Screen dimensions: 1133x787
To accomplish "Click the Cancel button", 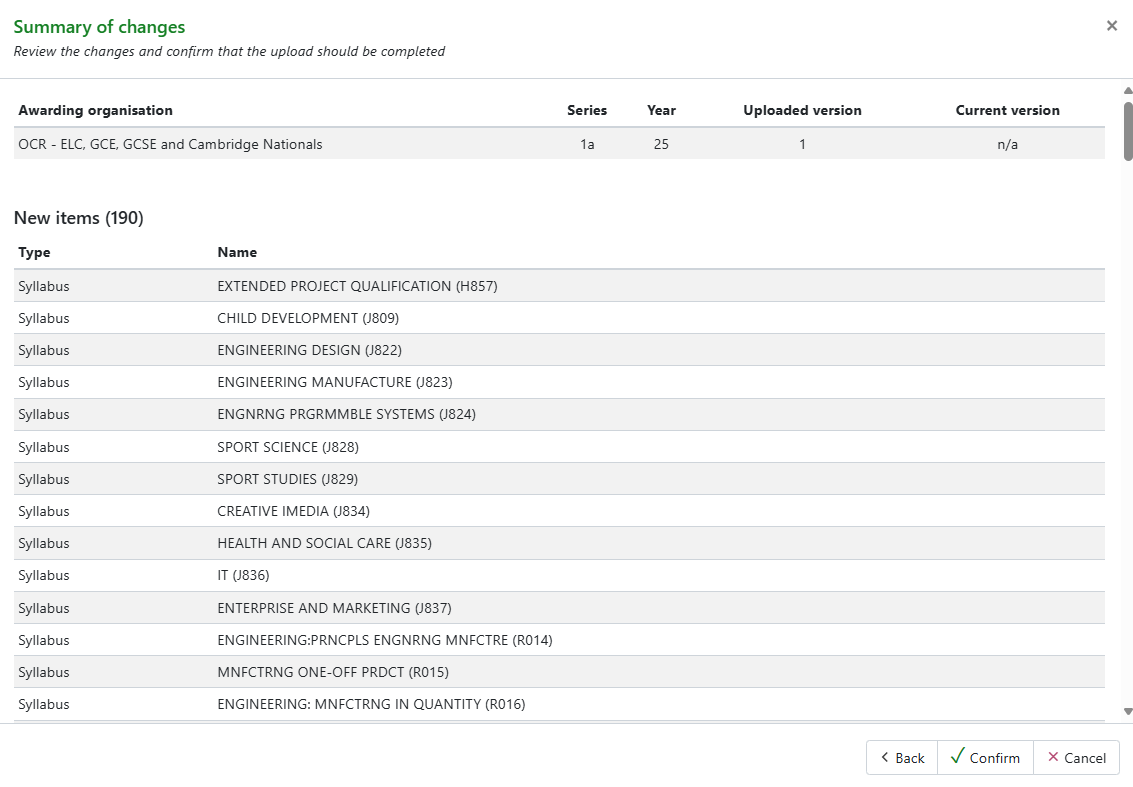I will coord(1076,757).
